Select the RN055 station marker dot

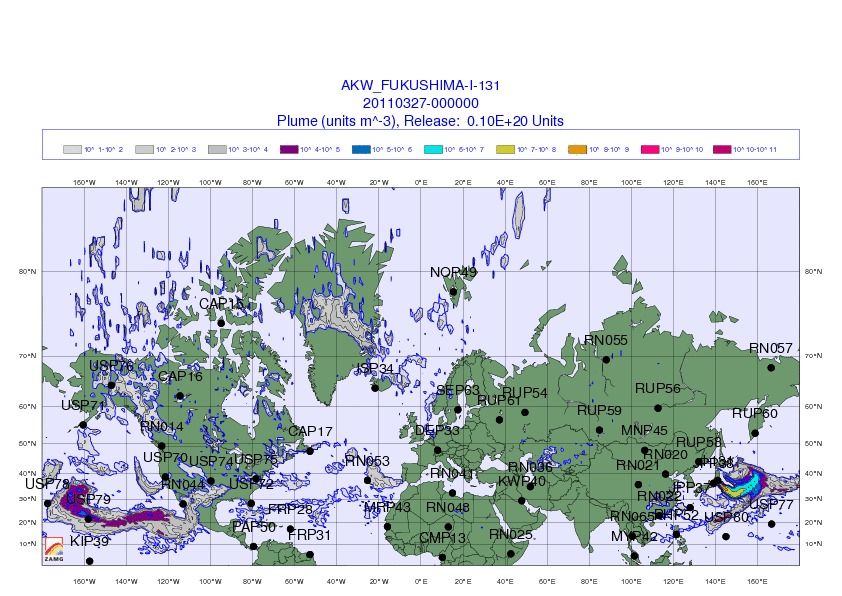(606, 359)
